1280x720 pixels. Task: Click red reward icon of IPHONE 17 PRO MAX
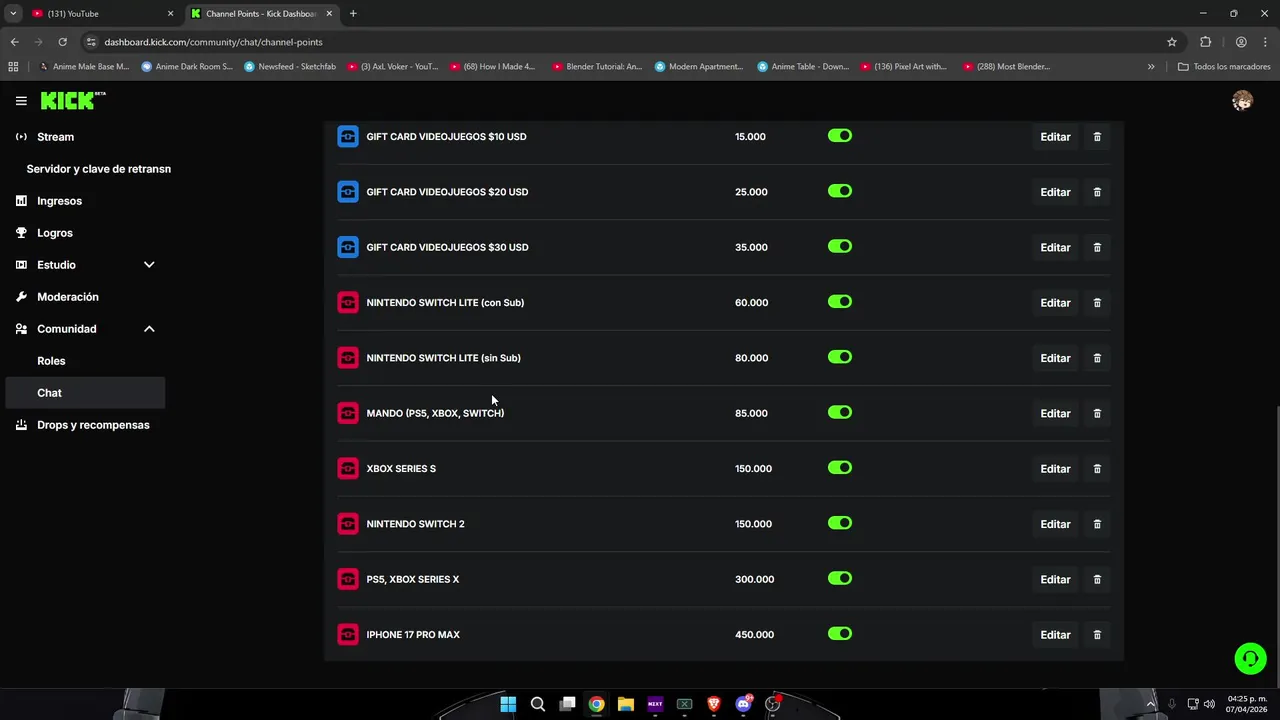tap(348, 635)
